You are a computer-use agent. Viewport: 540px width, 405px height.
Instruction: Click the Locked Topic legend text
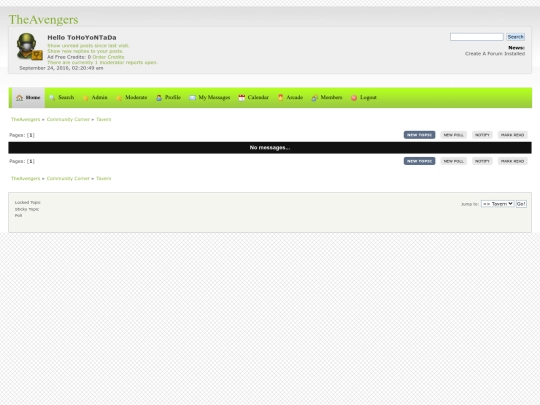(28, 202)
